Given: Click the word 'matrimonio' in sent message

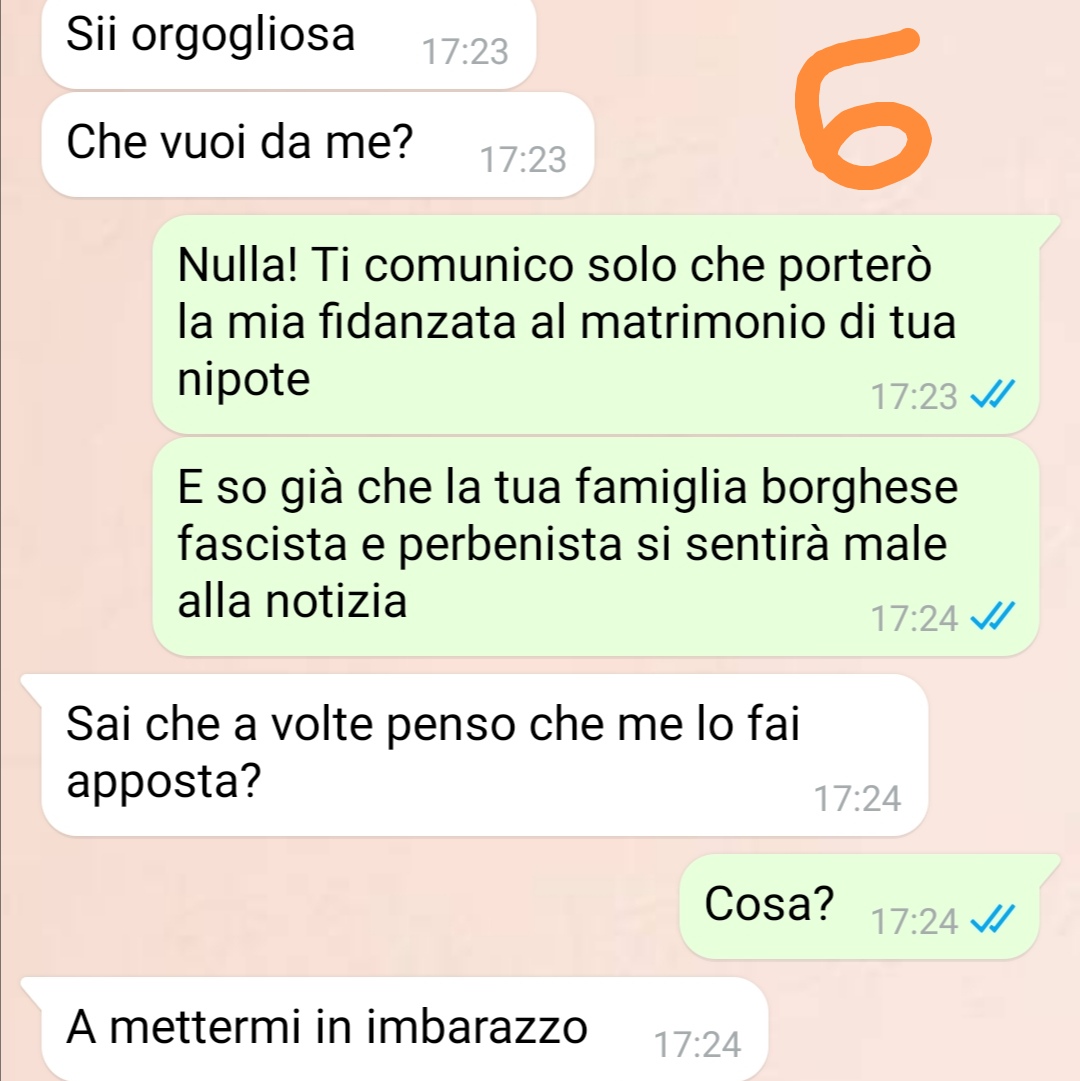Looking at the screenshot, I should pyautogui.click(x=702, y=322).
